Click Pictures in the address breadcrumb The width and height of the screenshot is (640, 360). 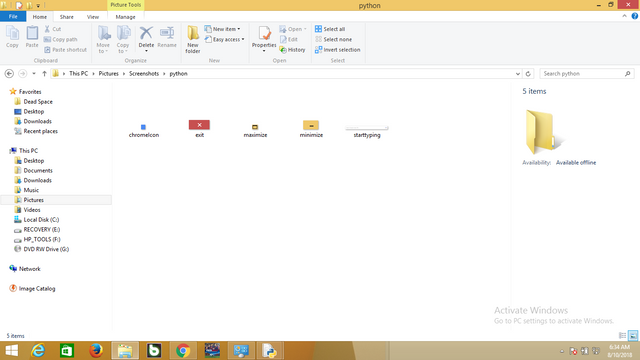[109, 73]
